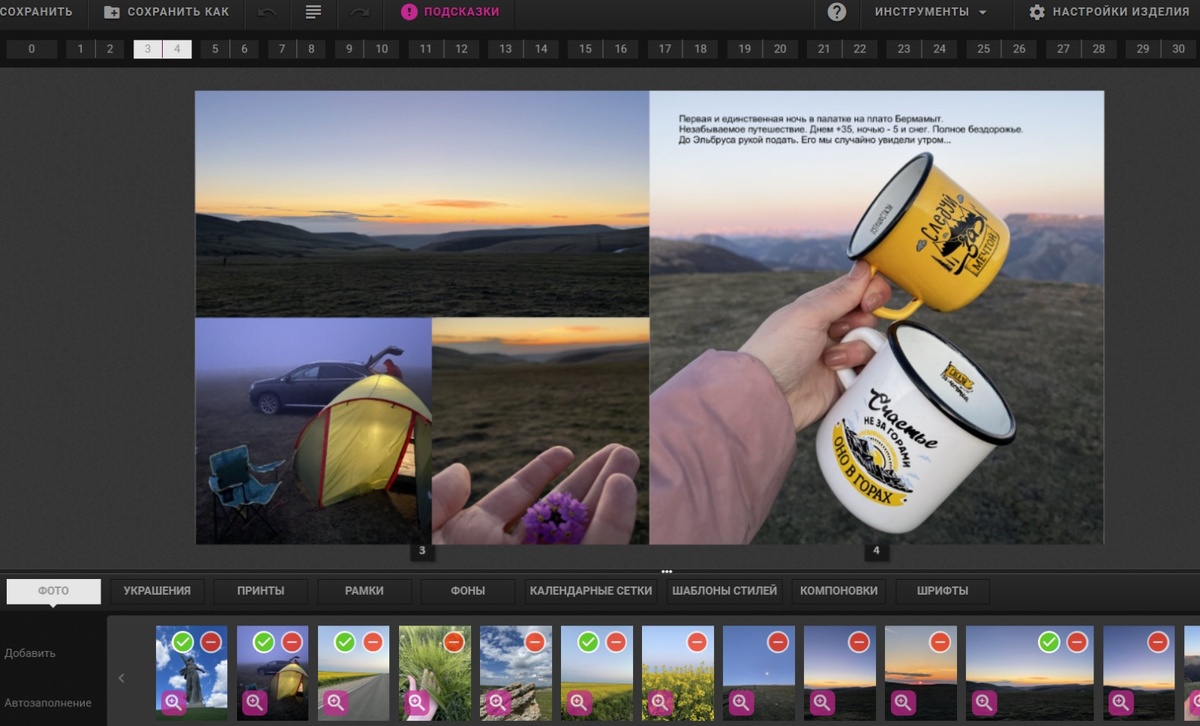The width and height of the screenshot is (1200, 726).
Task: Open the ШРИФТЫ tab
Action: (x=943, y=591)
